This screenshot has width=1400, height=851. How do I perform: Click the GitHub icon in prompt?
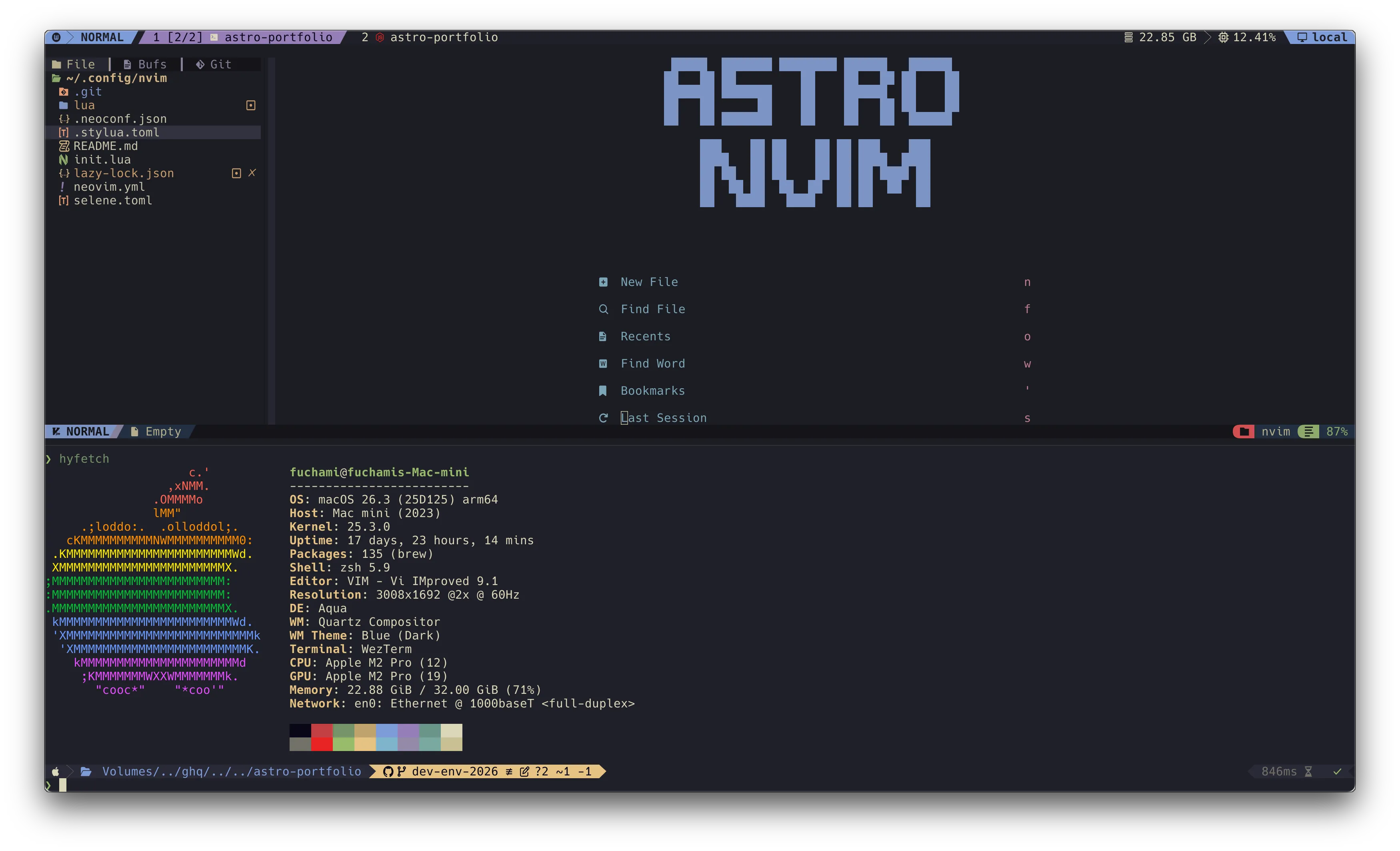pos(388,771)
